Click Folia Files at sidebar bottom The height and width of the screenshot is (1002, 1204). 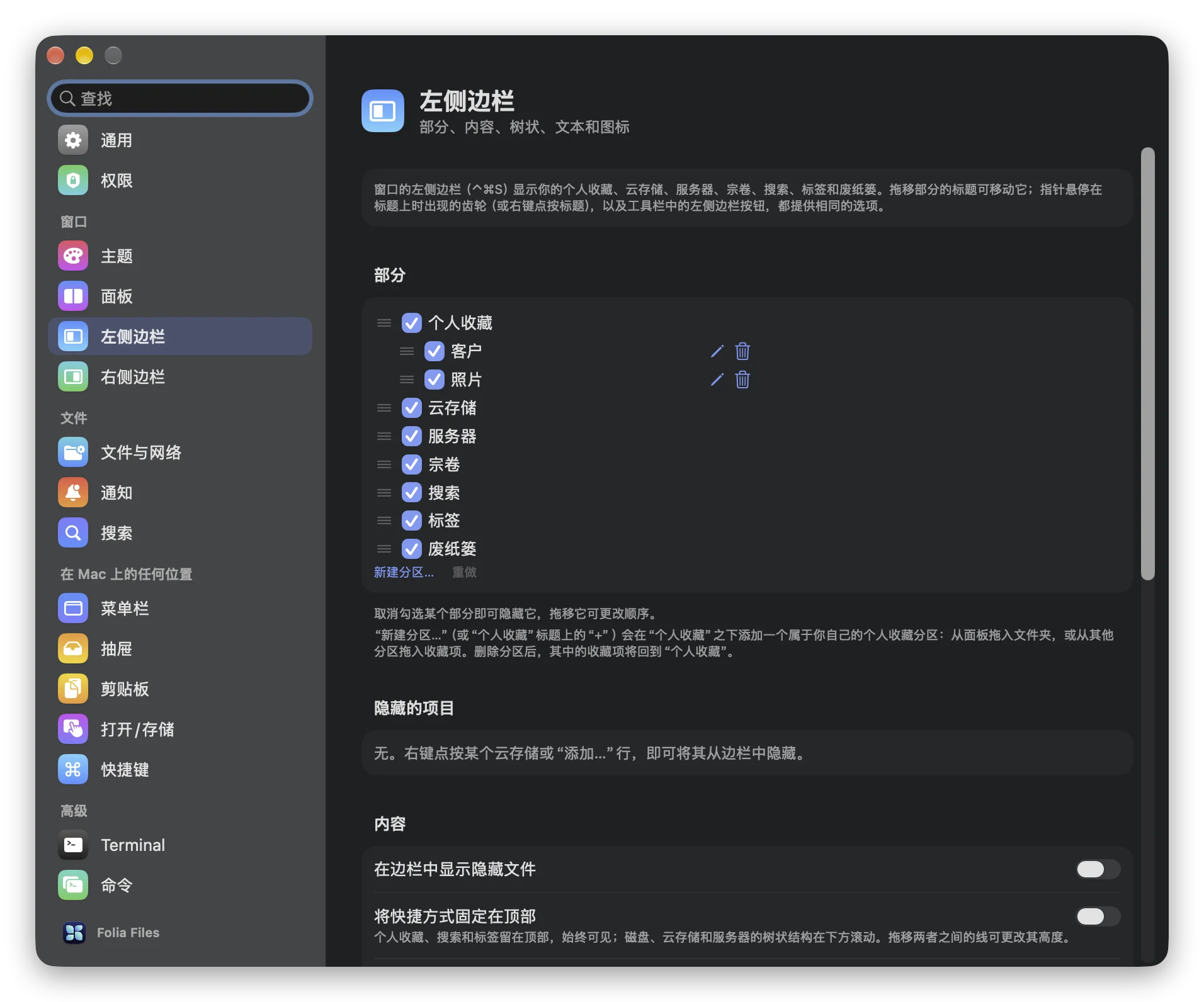click(x=112, y=933)
